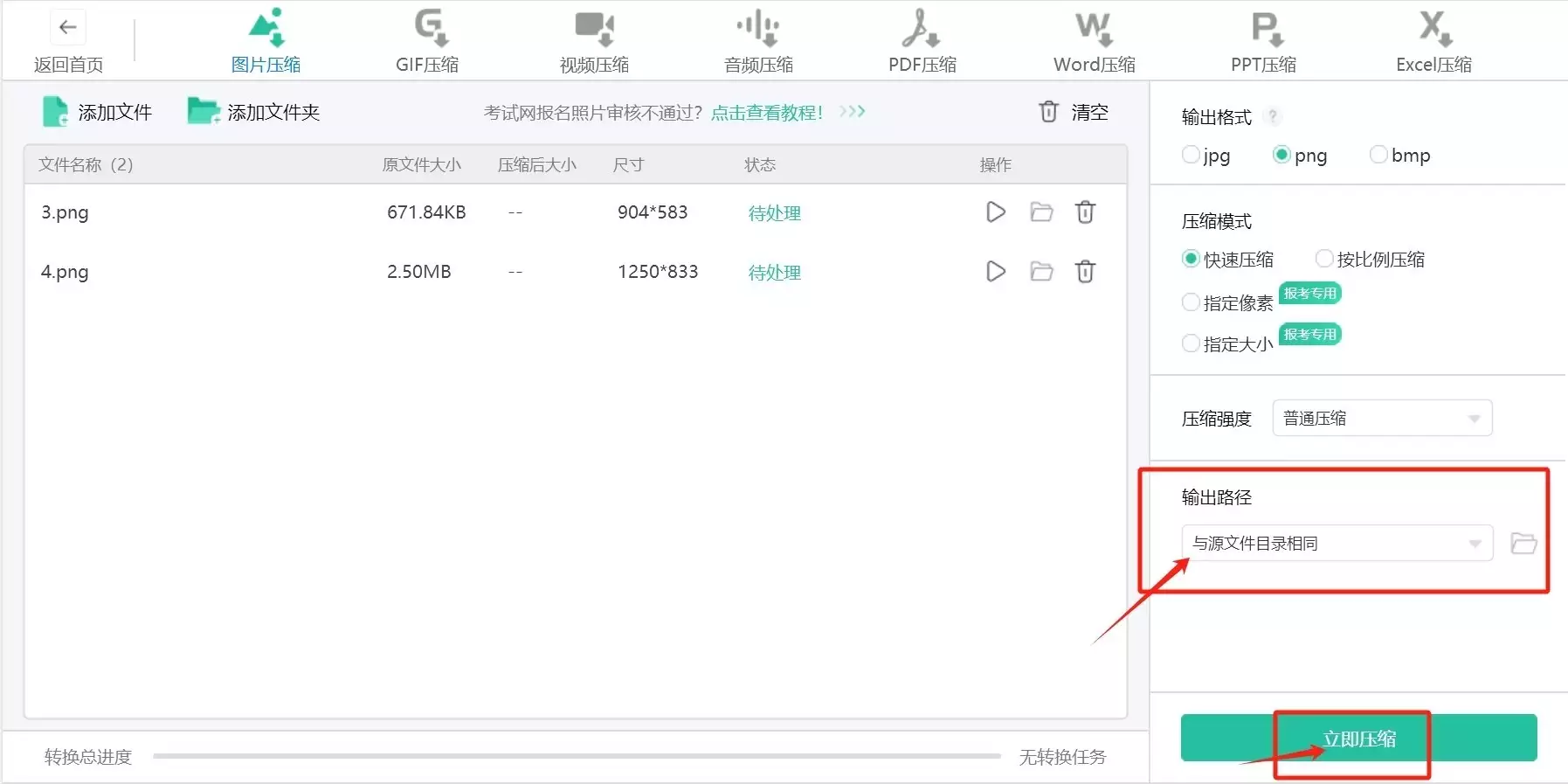Select jpg output format
Screen dimensions: 1568x784
tap(1205, 156)
